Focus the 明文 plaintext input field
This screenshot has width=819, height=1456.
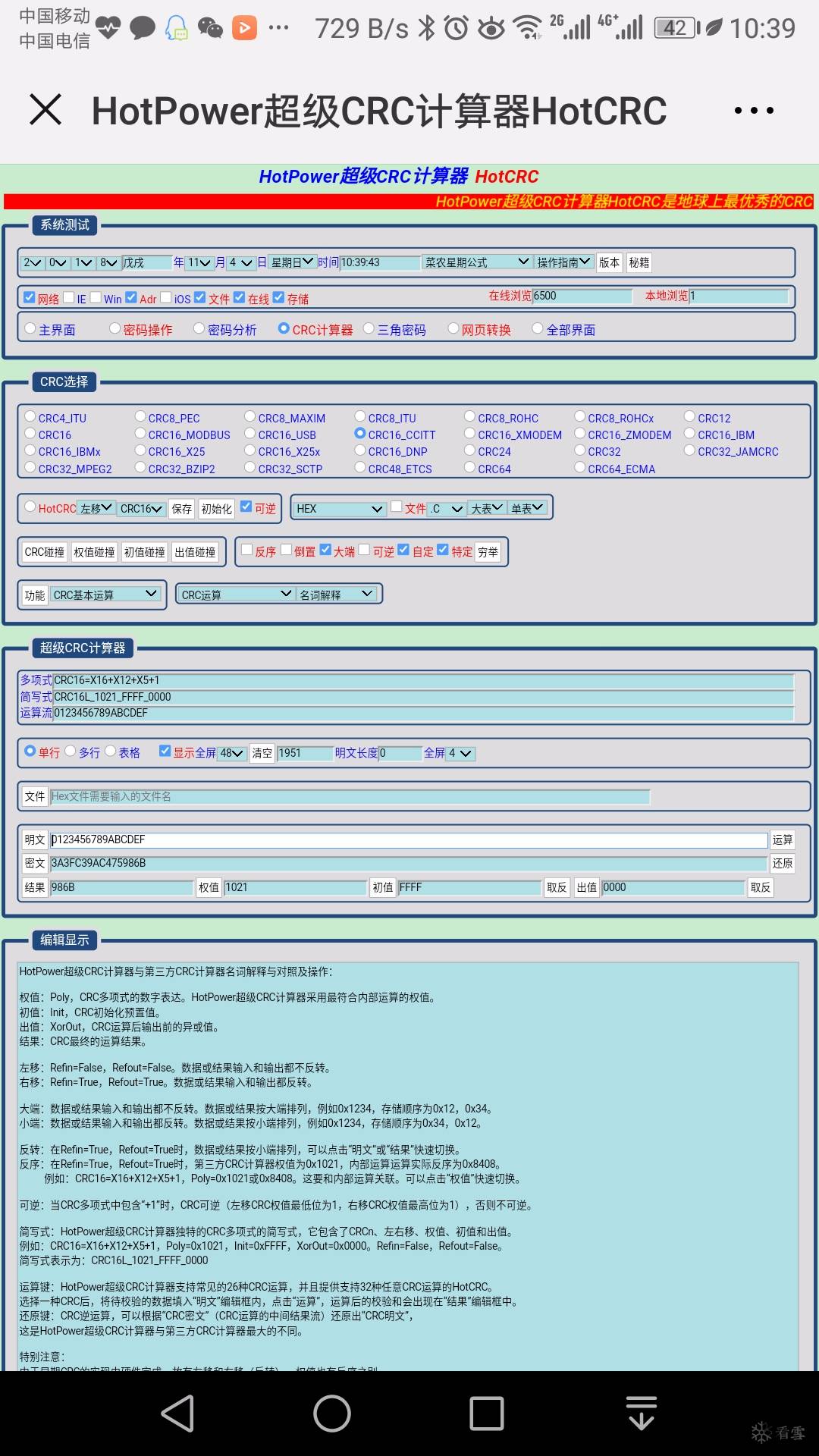coord(409,839)
